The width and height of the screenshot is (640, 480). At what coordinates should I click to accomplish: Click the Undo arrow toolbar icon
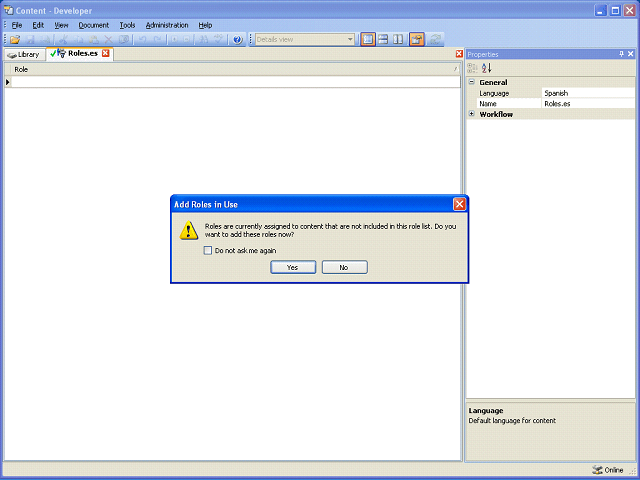(x=142, y=40)
